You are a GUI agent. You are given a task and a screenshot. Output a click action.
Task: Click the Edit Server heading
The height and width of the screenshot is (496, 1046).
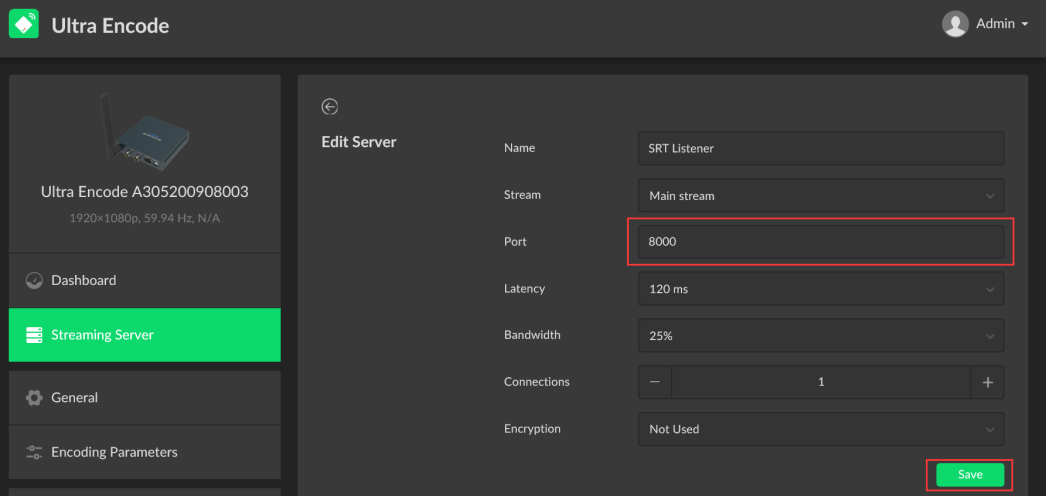pyautogui.click(x=359, y=141)
